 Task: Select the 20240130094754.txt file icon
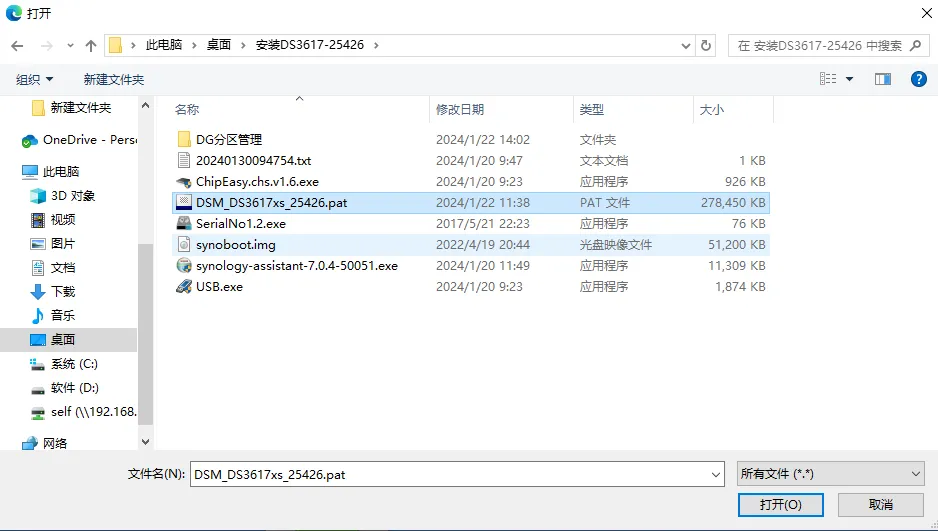click(x=184, y=160)
